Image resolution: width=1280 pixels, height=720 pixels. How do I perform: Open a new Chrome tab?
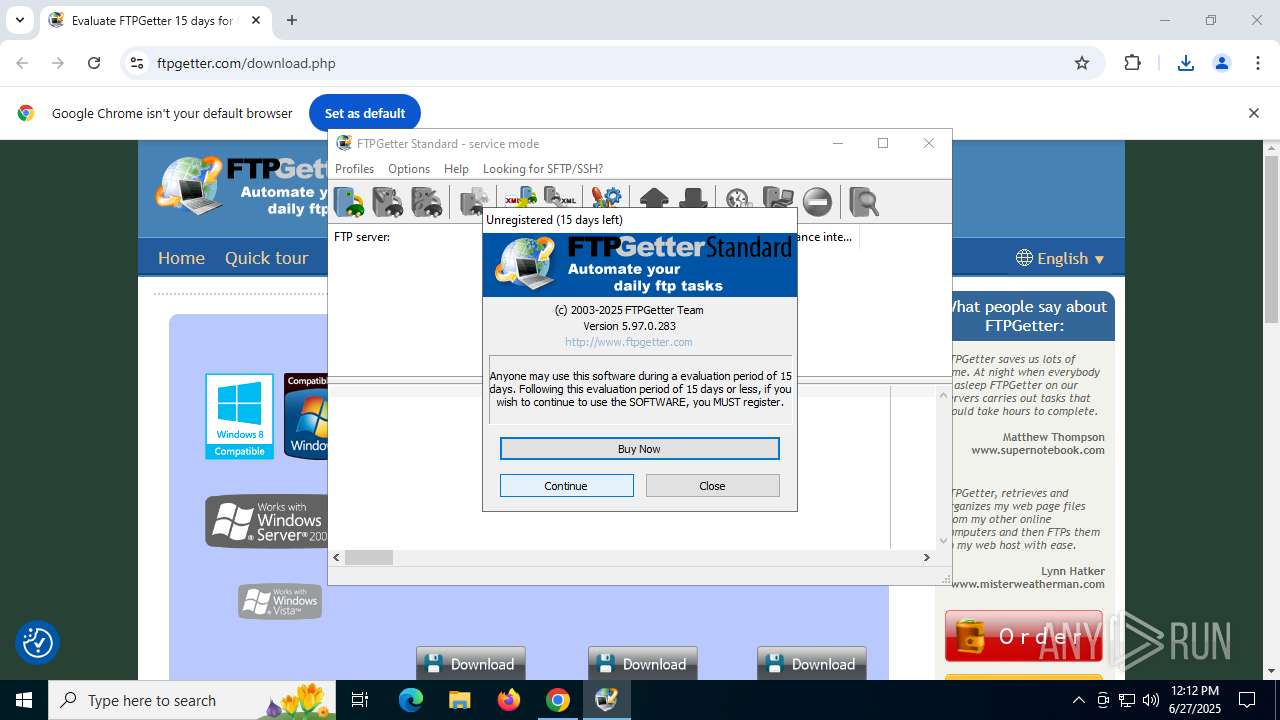[x=292, y=20]
